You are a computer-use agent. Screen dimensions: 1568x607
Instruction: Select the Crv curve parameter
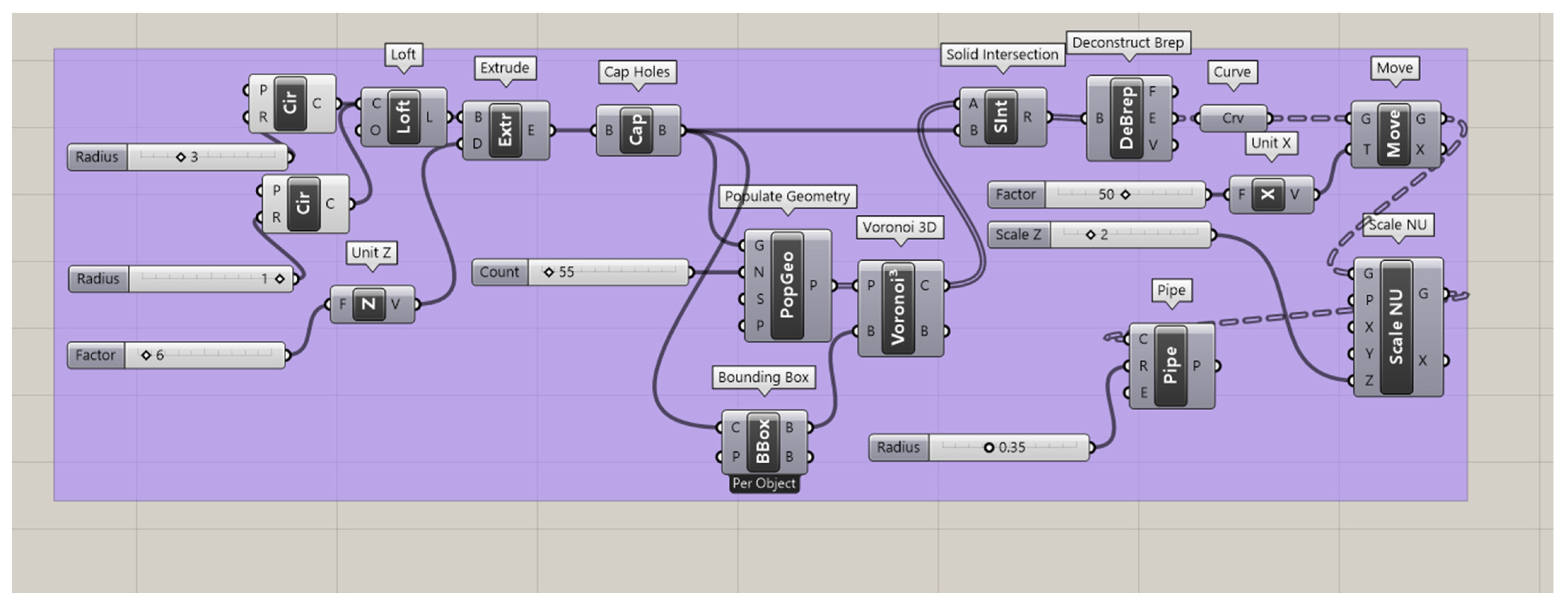(1232, 118)
